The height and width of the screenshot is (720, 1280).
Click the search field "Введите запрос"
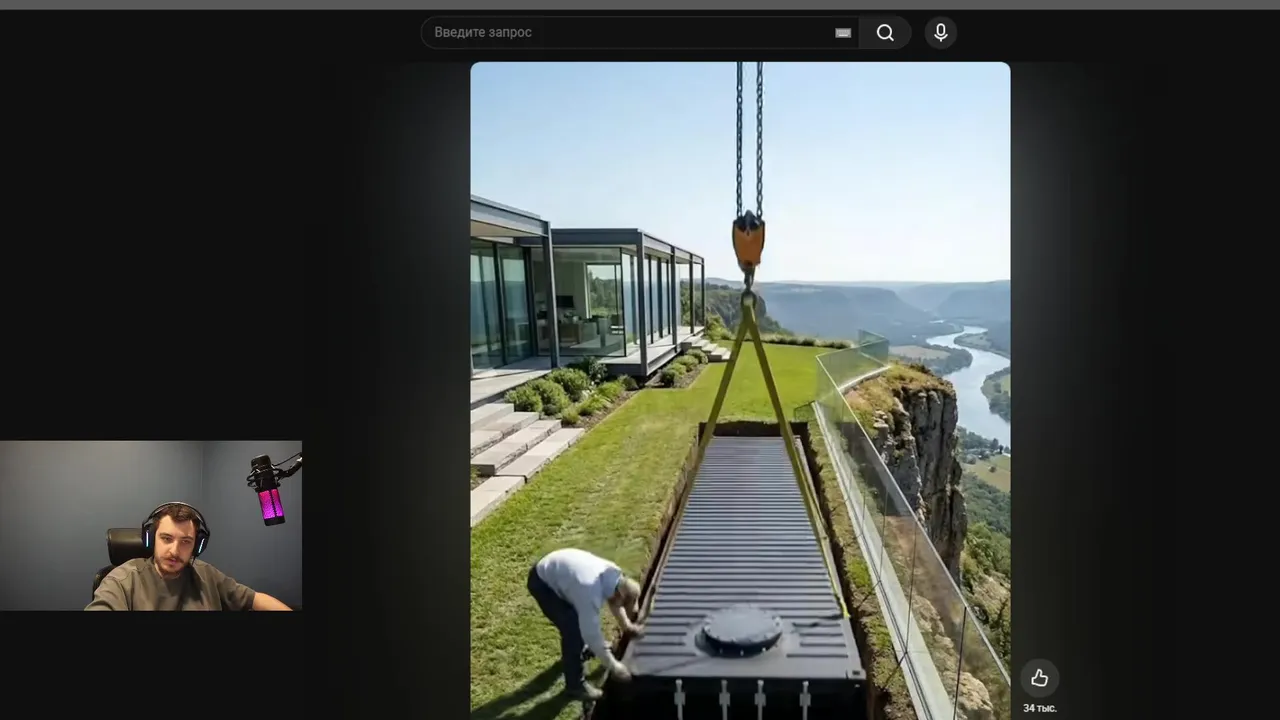[641, 32]
